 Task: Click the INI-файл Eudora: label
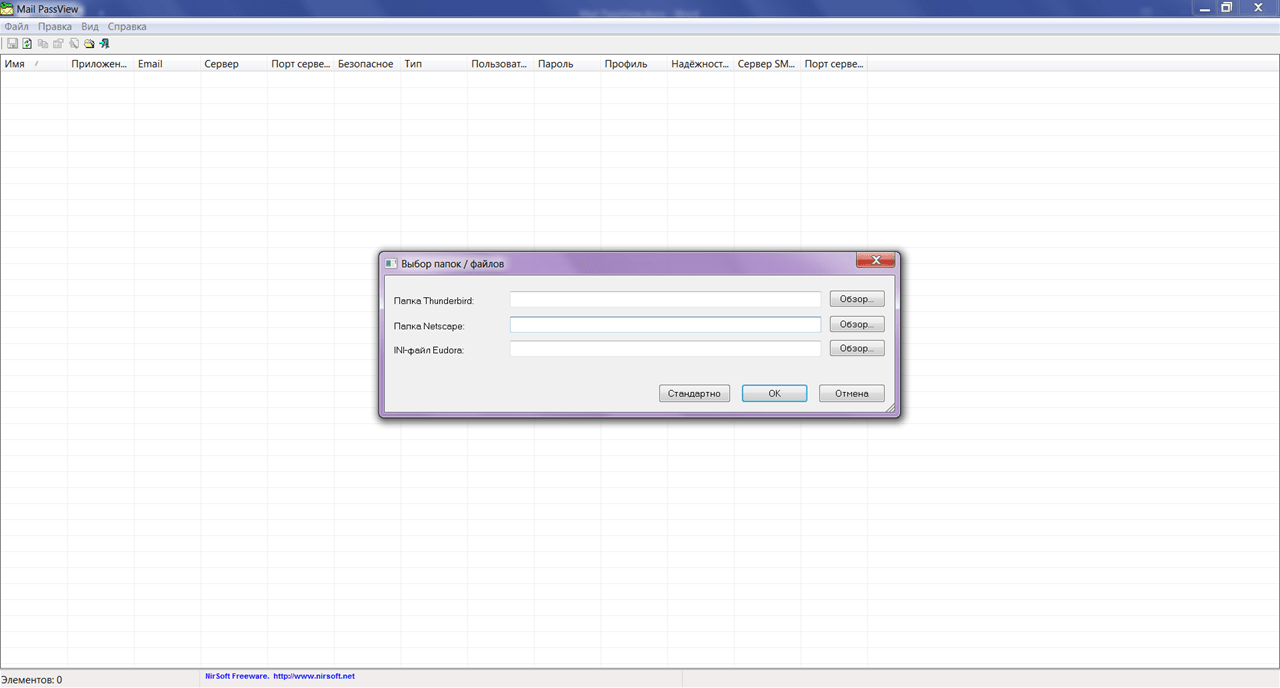(x=429, y=350)
